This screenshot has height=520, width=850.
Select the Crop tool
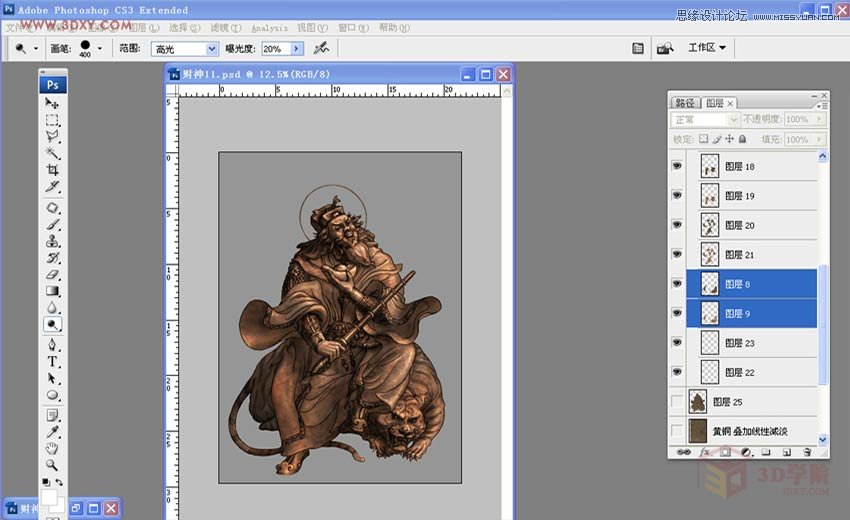click(x=52, y=170)
